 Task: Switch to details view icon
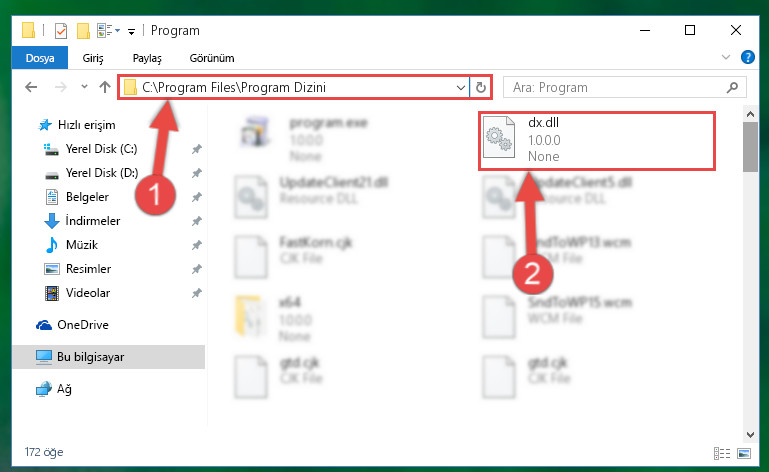point(722,453)
